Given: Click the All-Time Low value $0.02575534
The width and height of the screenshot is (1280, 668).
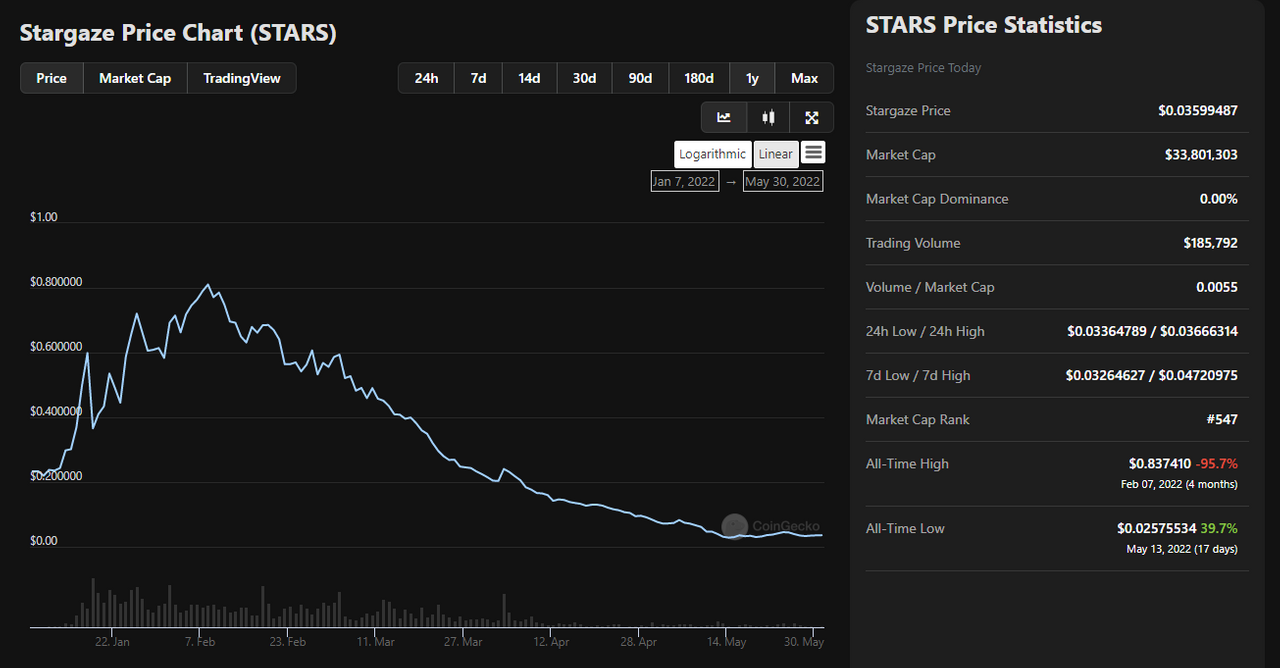Looking at the screenshot, I should click(1157, 528).
